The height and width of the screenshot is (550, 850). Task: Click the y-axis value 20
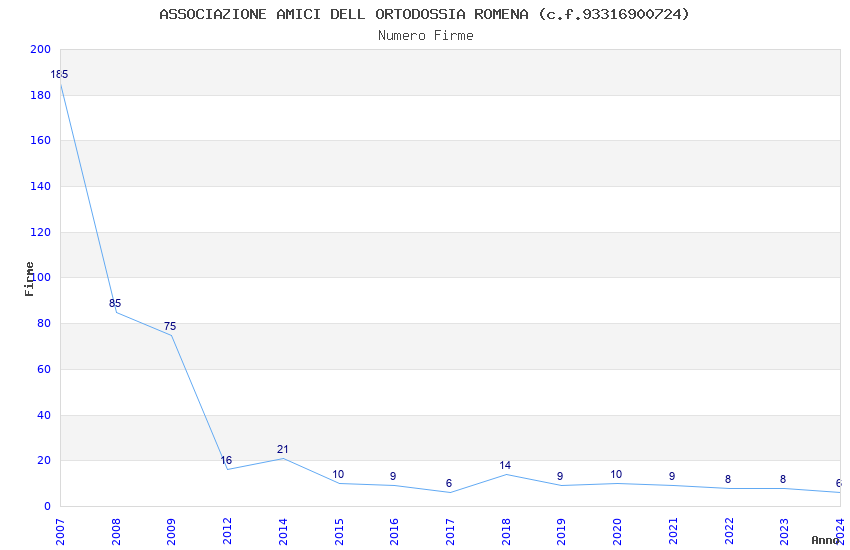44,461
